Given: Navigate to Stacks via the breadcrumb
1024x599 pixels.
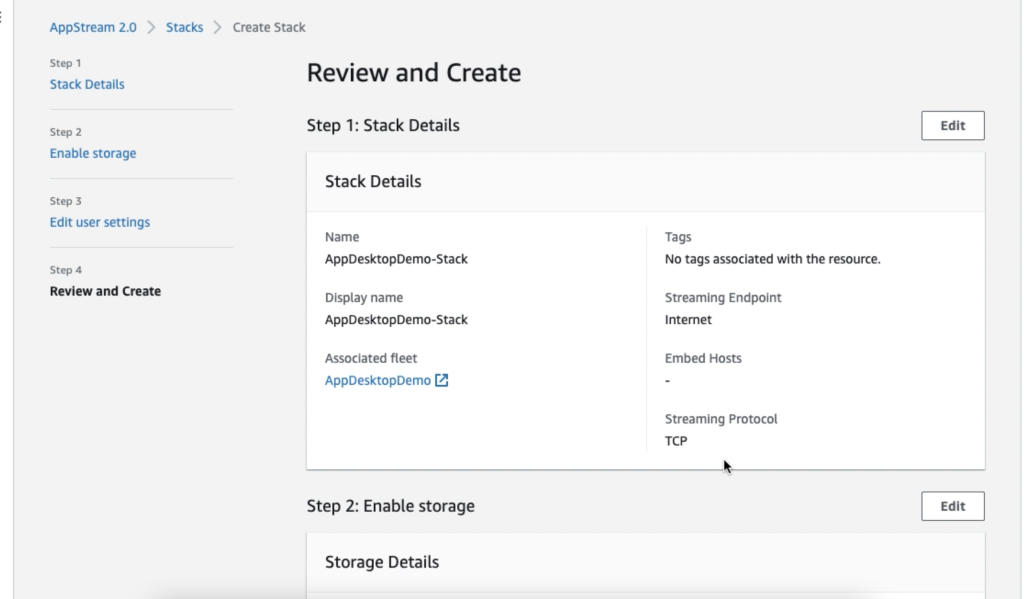Looking at the screenshot, I should coord(184,27).
